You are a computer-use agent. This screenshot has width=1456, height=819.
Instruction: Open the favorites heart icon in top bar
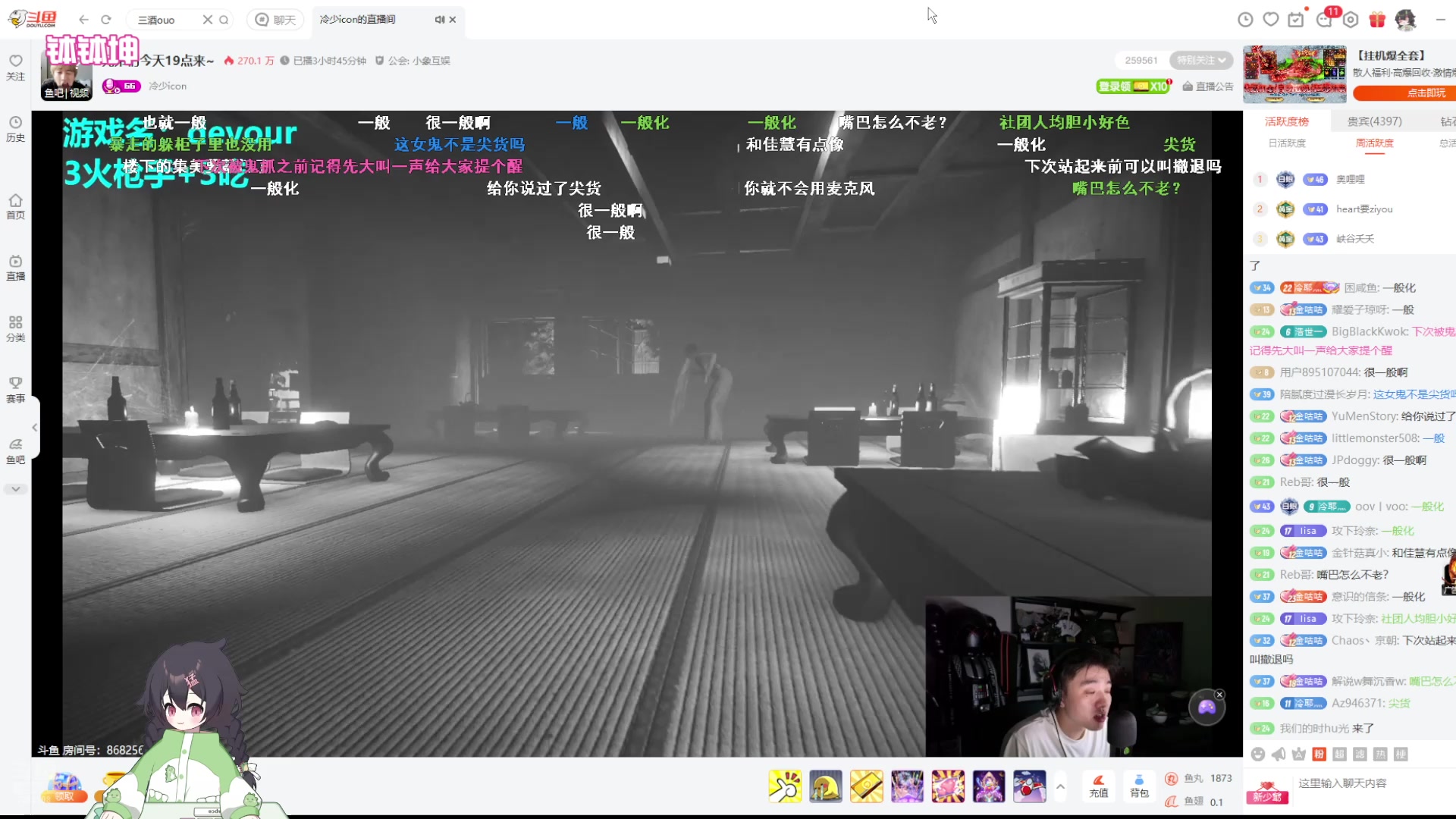[x=1271, y=20]
